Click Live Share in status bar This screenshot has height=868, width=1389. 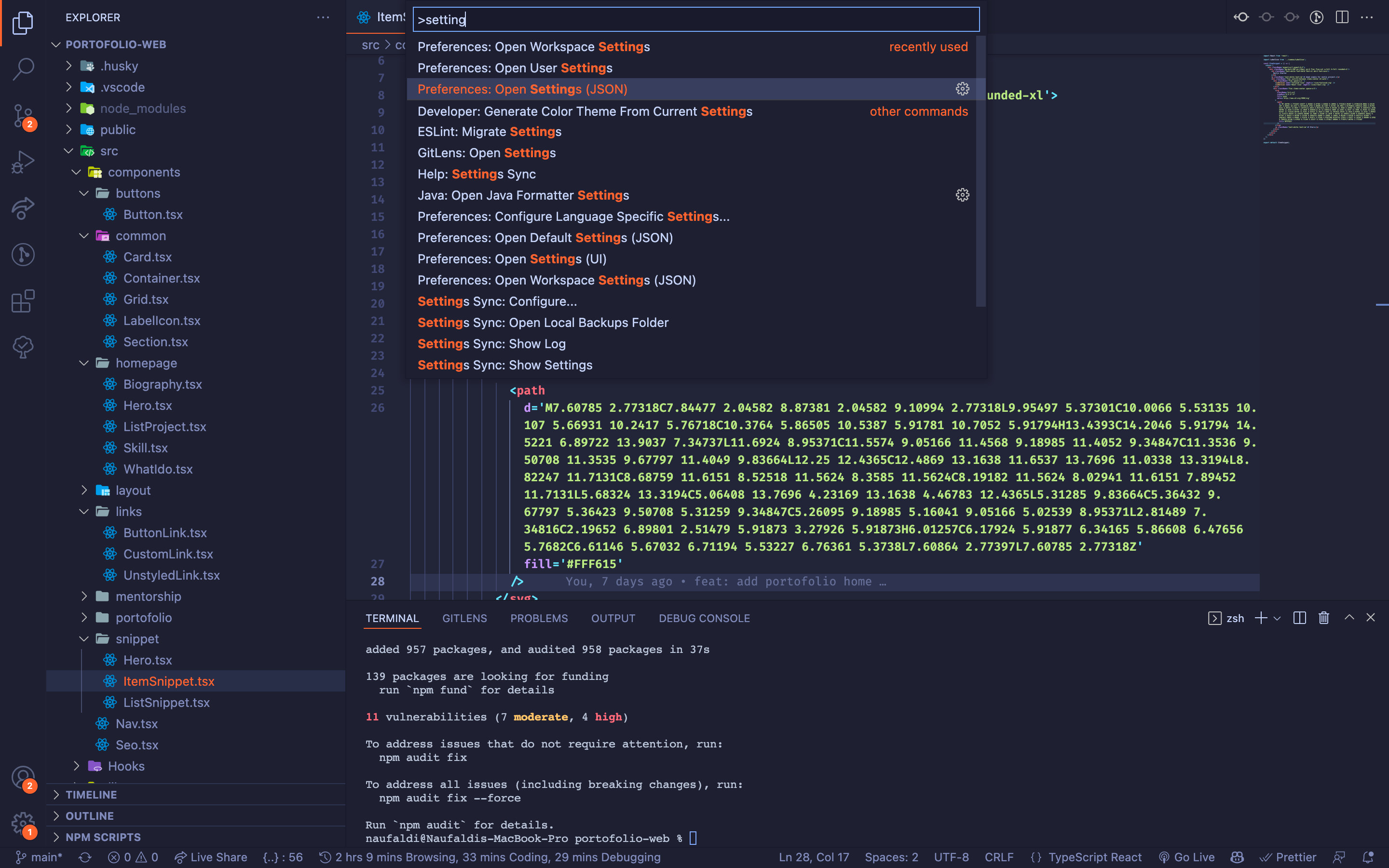pos(211,857)
